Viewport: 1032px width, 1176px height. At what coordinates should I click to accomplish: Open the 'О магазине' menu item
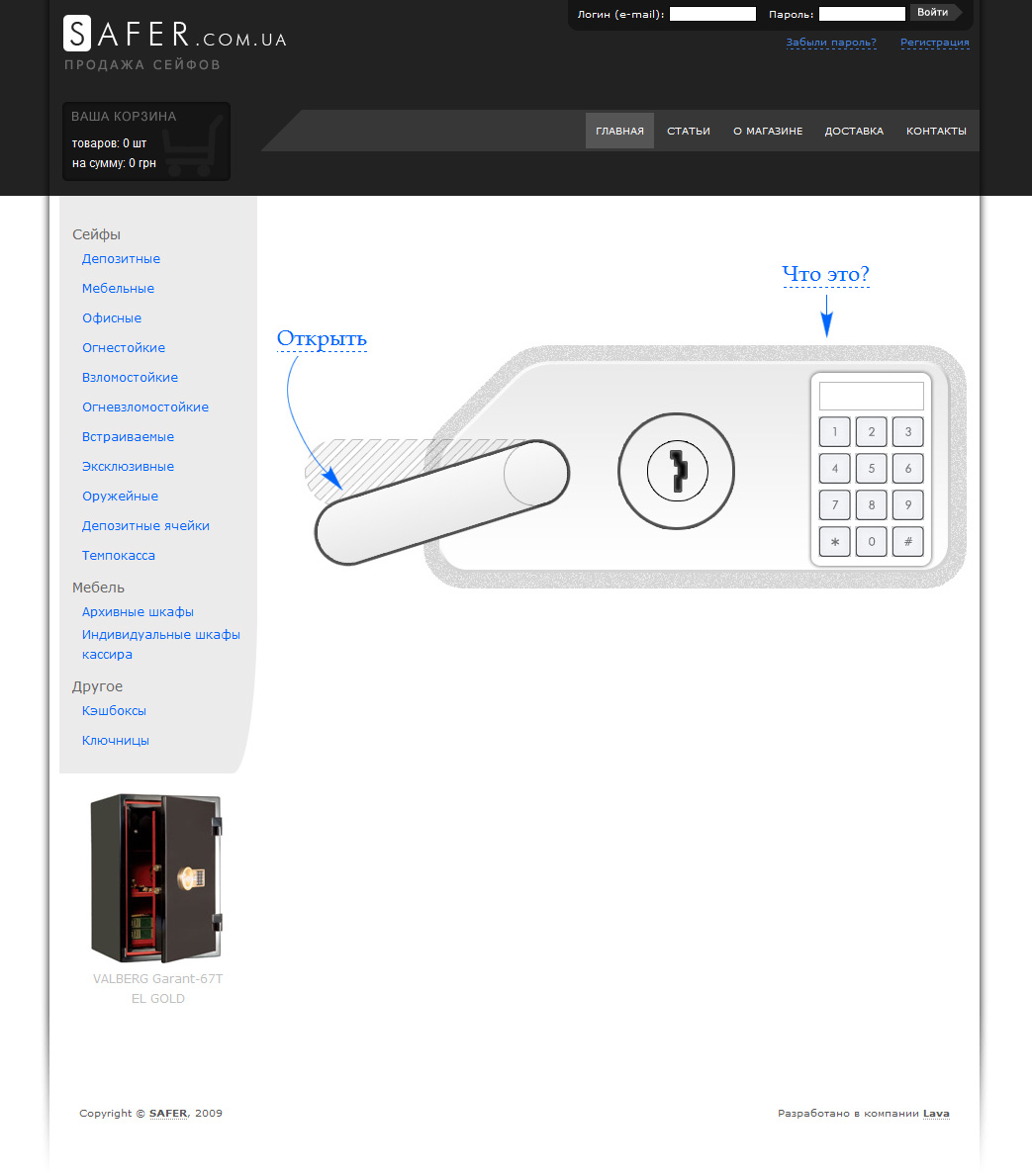coord(768,131)
